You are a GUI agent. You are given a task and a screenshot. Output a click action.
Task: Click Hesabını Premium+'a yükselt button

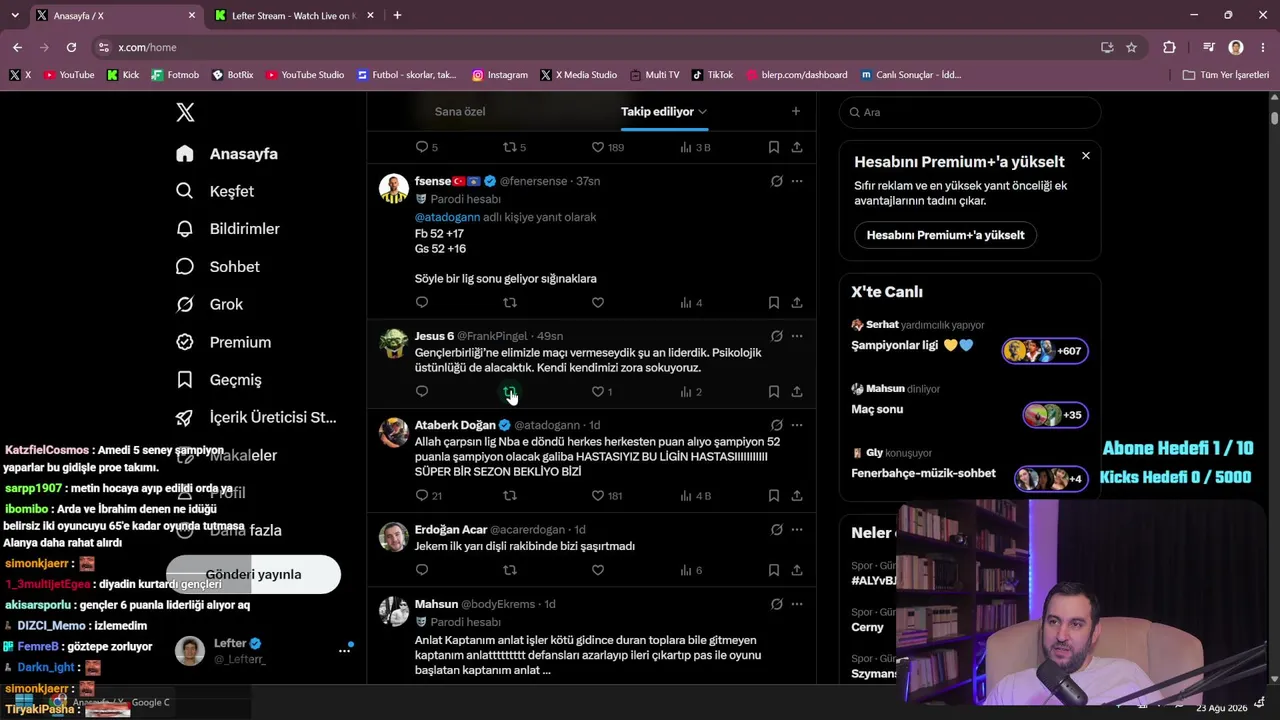[x=945, y=235]
